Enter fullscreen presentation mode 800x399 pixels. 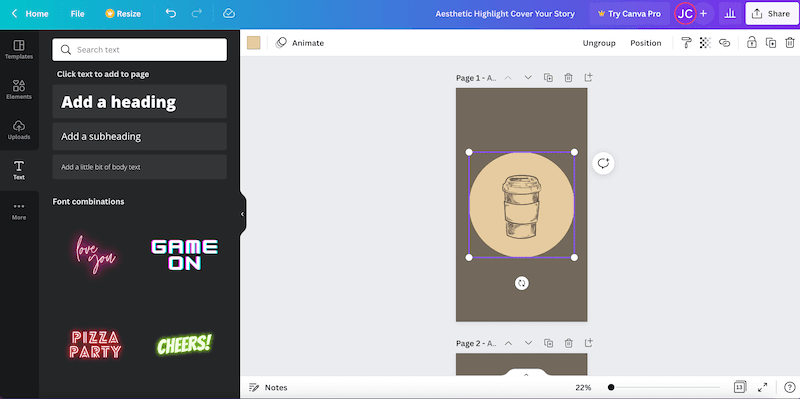[x=762, y=388]
